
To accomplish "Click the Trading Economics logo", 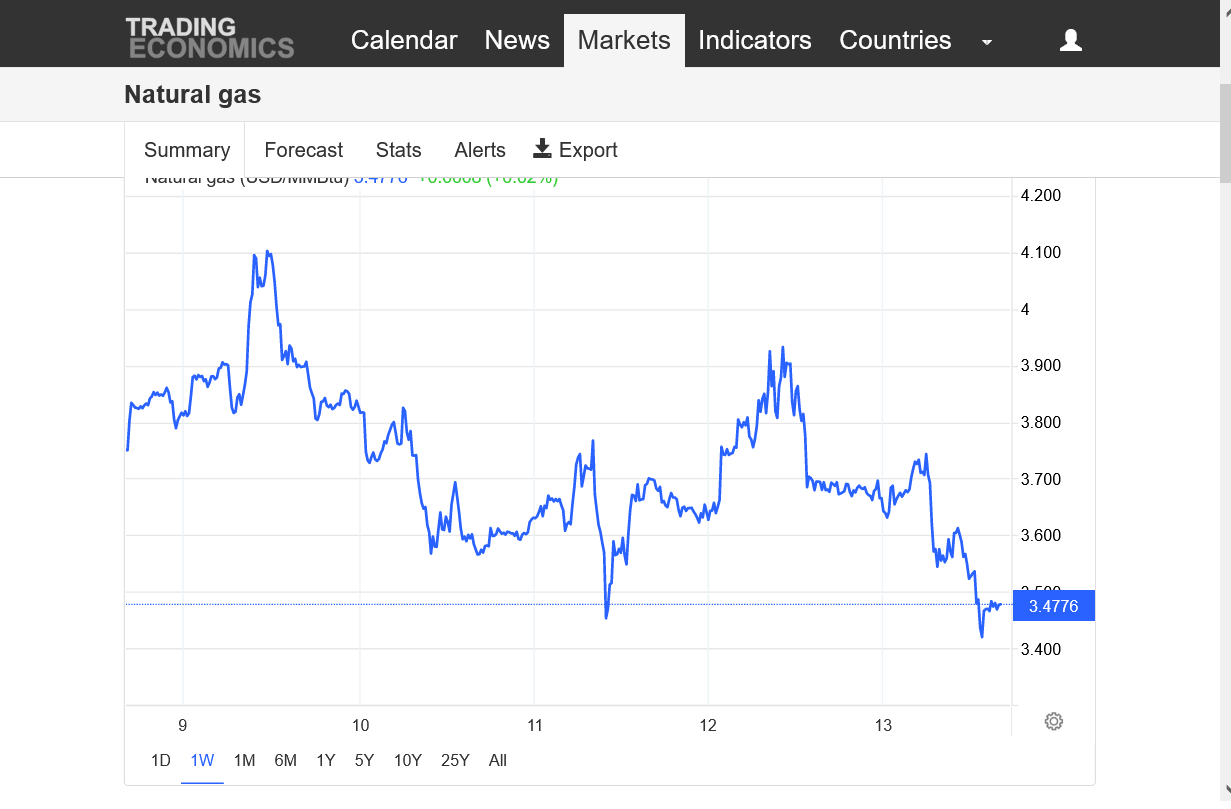I will pos(210,38).
